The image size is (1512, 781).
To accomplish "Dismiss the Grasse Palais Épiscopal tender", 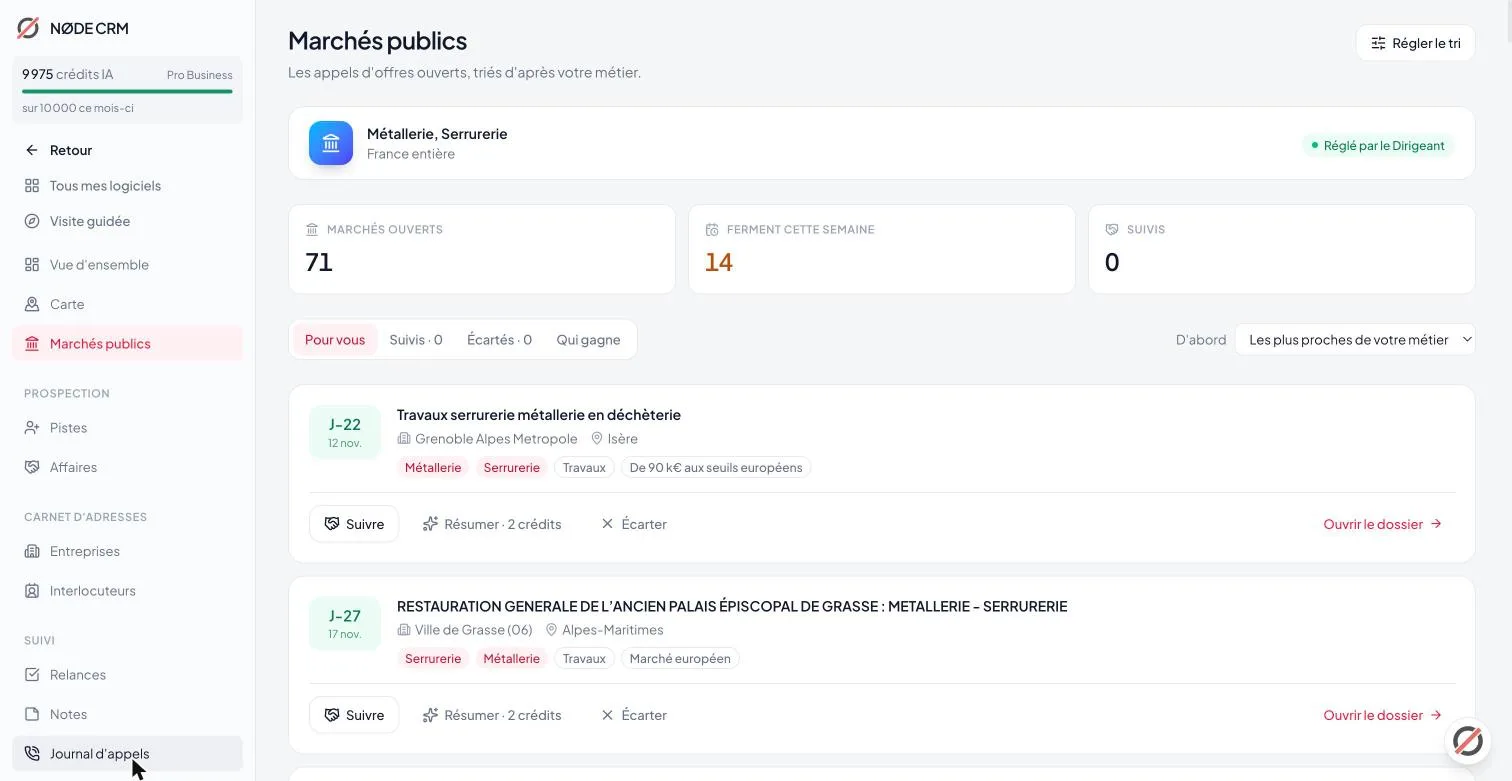I will click(x=634, y=715).
